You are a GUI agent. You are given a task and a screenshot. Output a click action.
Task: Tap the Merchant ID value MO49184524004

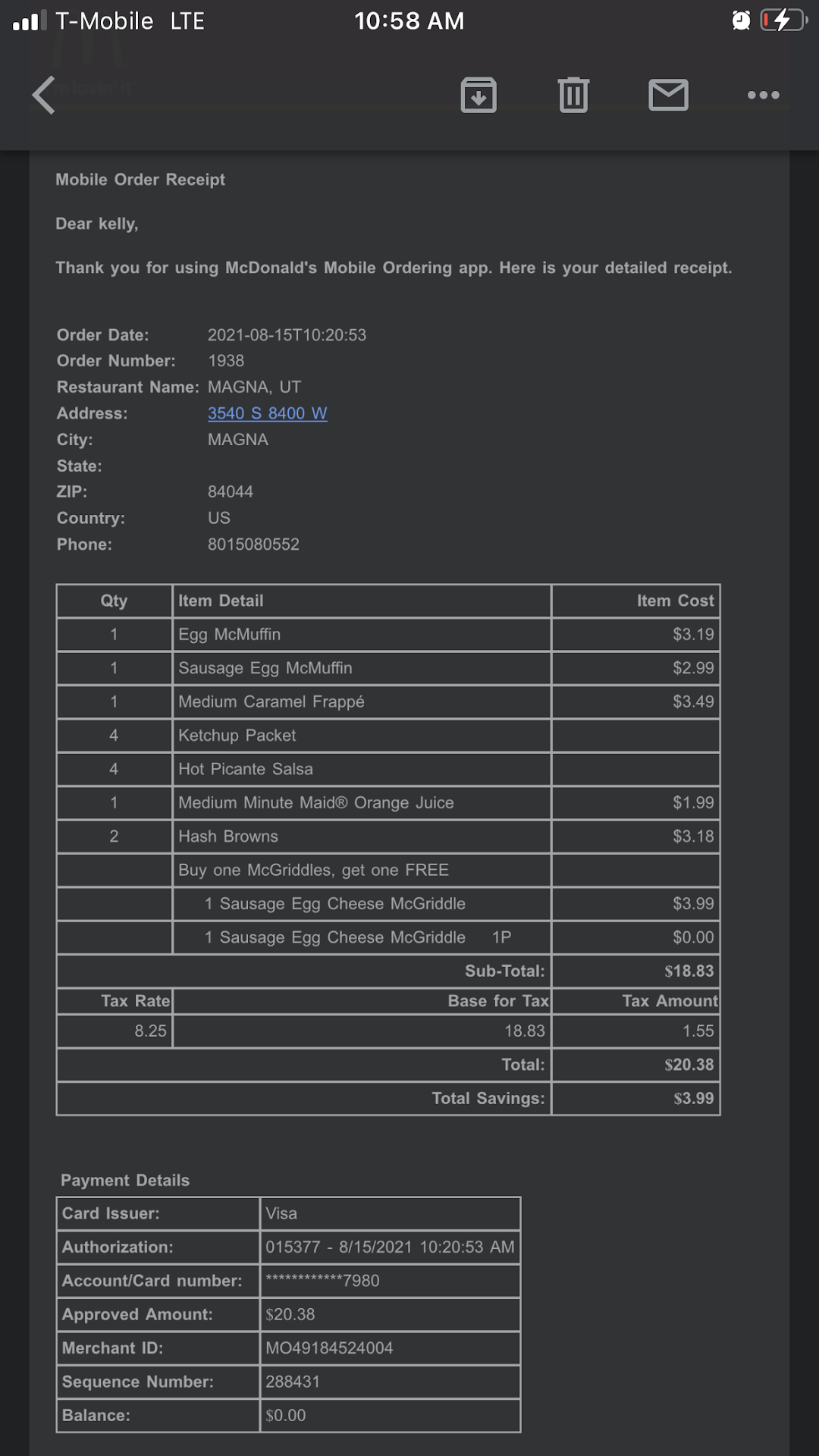(329, 1348)
